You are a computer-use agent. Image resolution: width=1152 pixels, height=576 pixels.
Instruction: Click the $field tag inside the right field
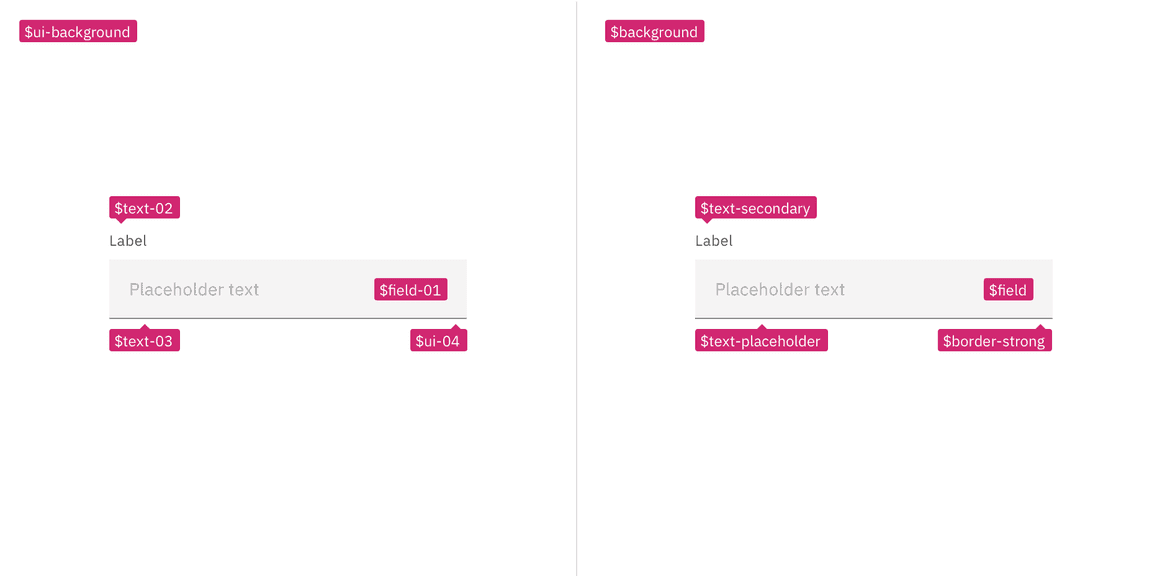pyautogui.click(x=1008, y=290)
